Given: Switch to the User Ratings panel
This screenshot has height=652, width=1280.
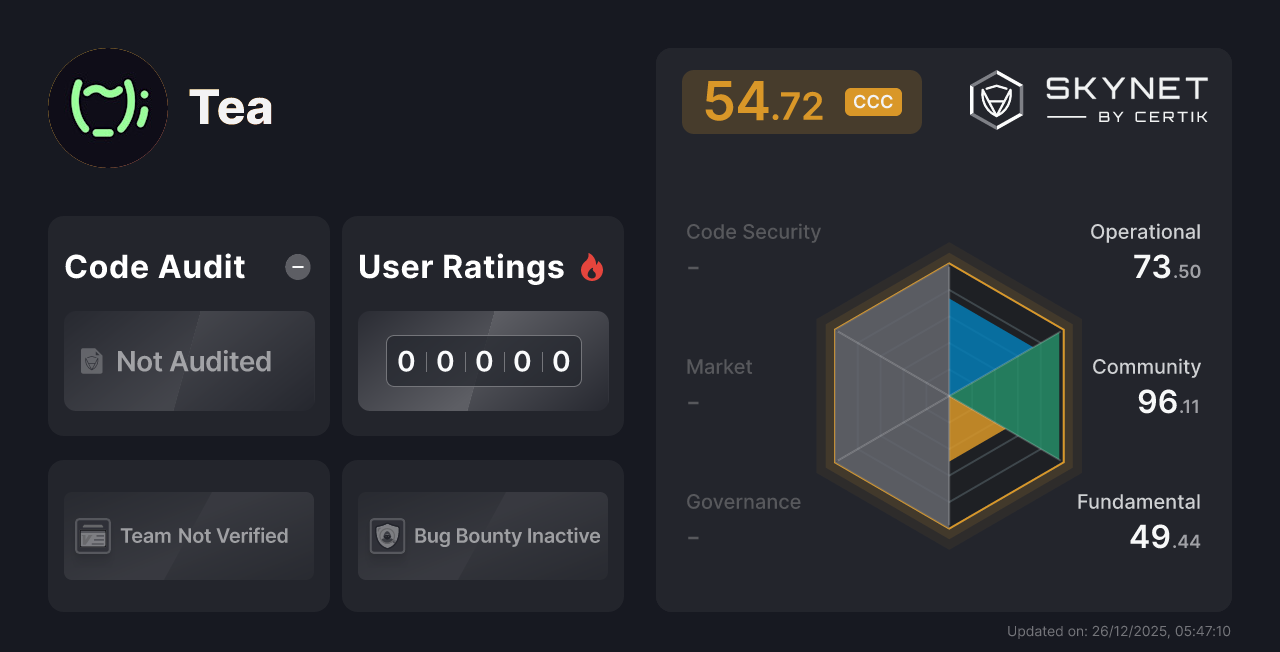Looking at the screenshot, I should [483, 325].
